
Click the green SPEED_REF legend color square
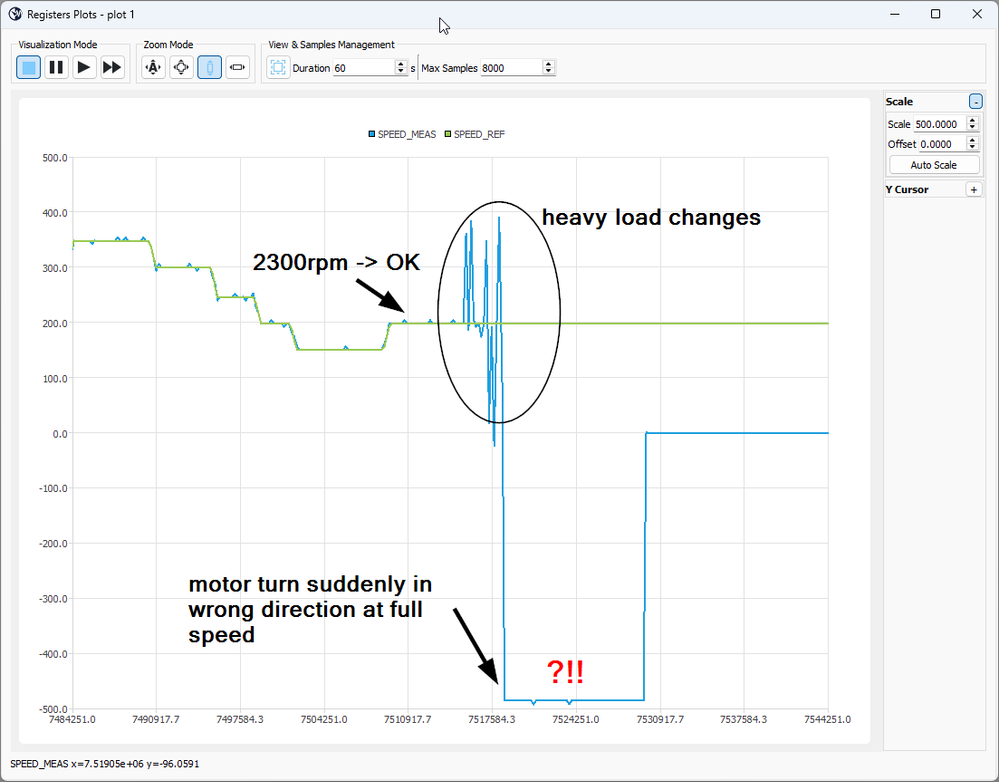tap(448, 134)
